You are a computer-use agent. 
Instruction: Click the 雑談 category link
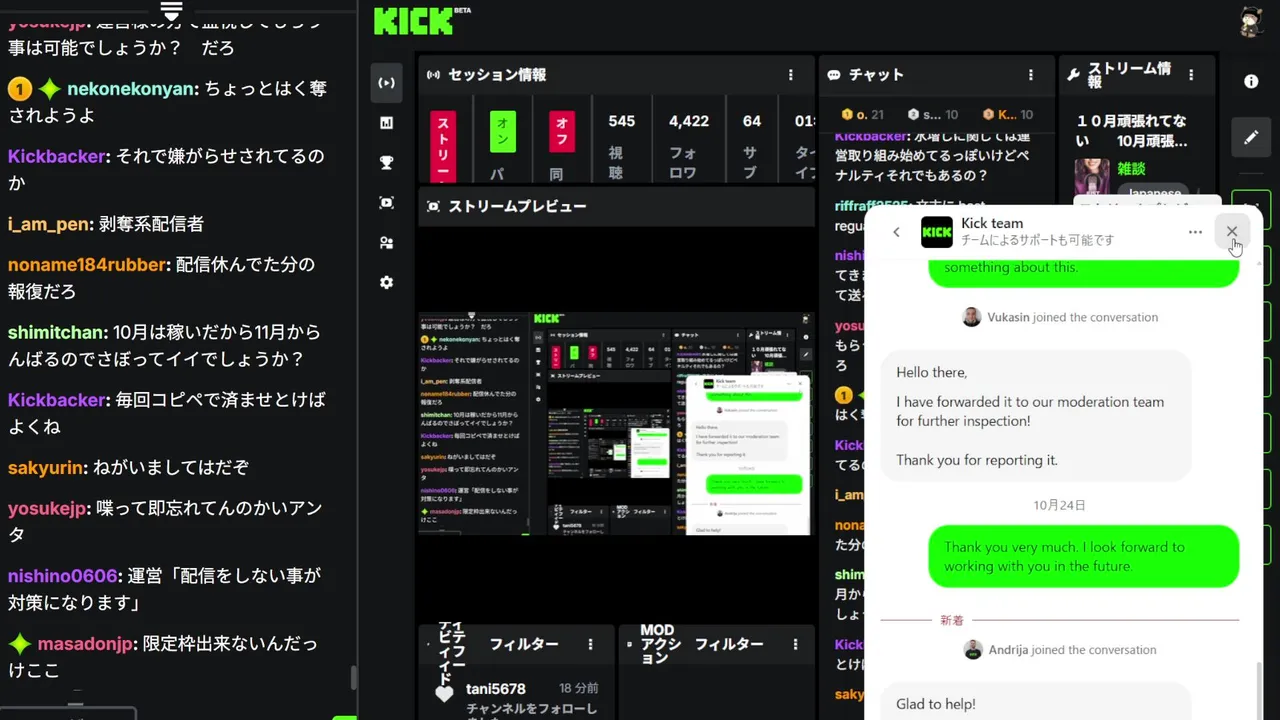click(1132, 169)
